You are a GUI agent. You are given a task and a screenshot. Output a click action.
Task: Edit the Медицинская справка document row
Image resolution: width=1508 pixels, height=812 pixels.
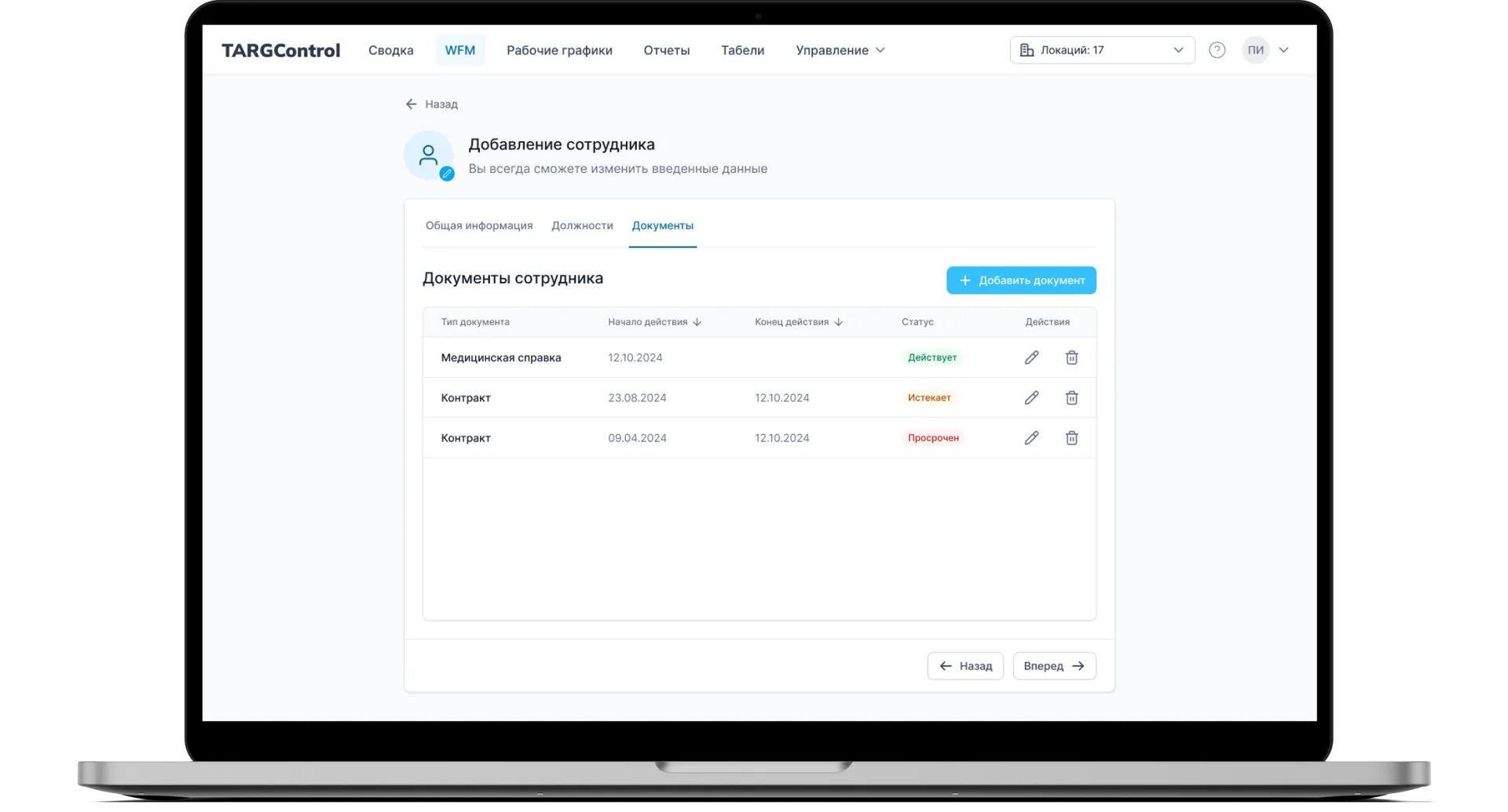pyautogui.click(x=1031, y=357)
